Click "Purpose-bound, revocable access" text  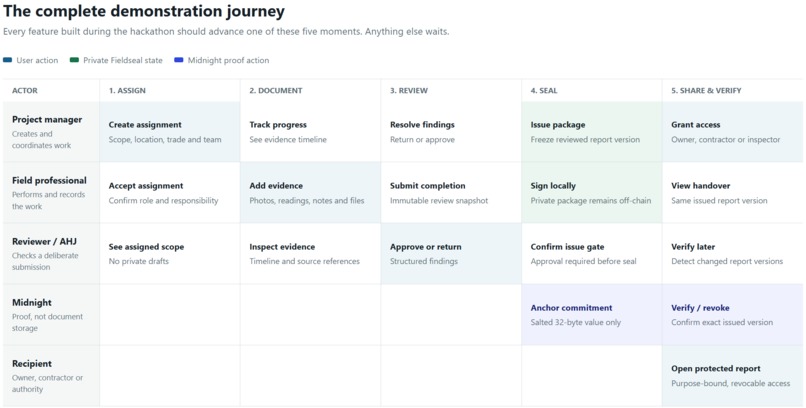pos(730,383)
